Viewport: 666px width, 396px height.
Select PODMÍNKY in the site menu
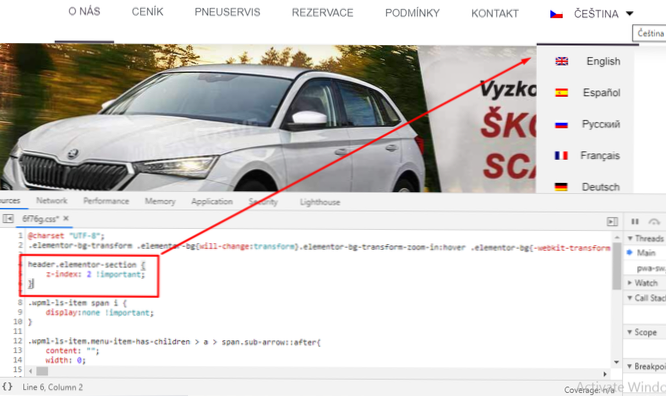pyautogui.click(x=412, y=13)
